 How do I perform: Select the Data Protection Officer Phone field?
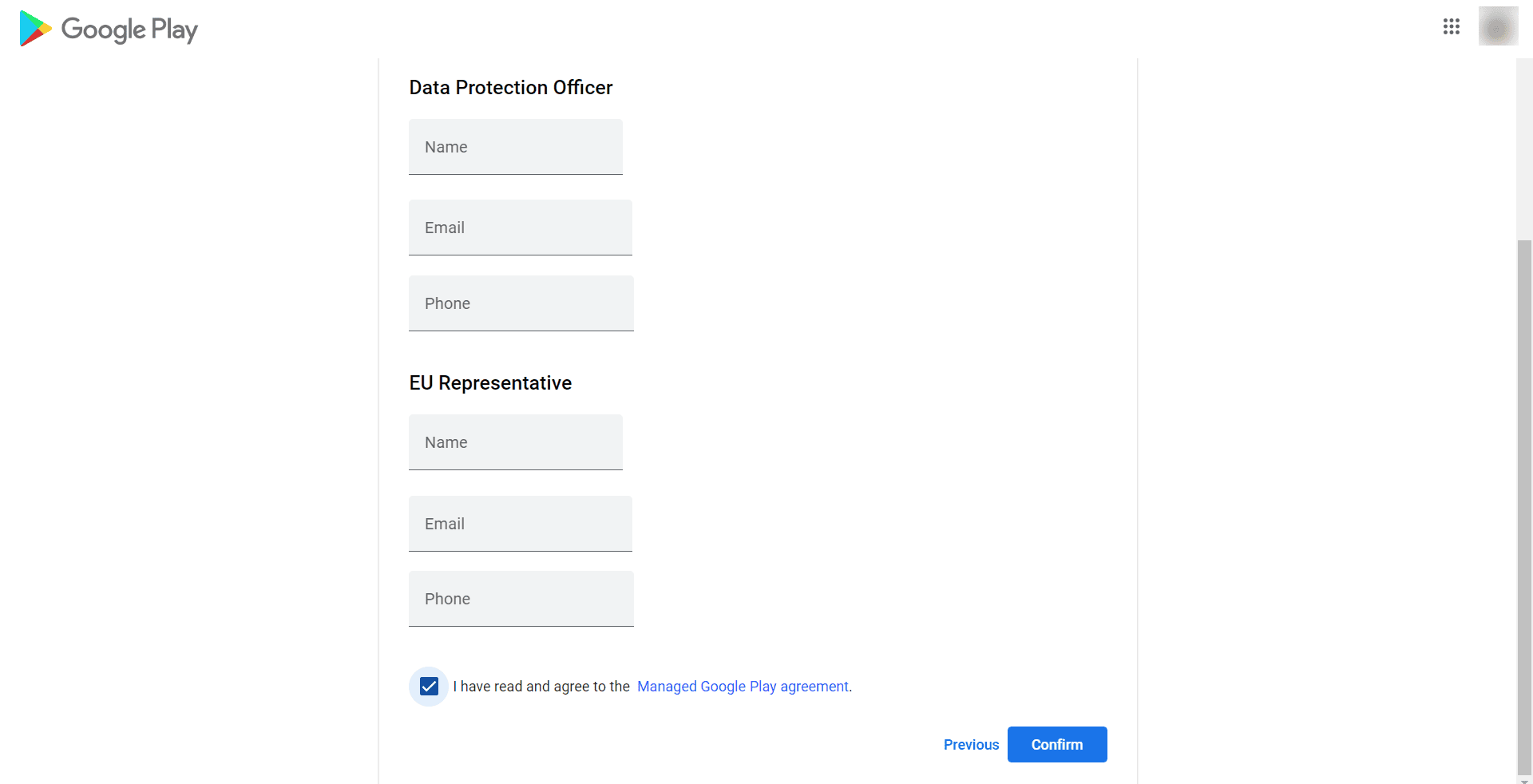(521, 303)
